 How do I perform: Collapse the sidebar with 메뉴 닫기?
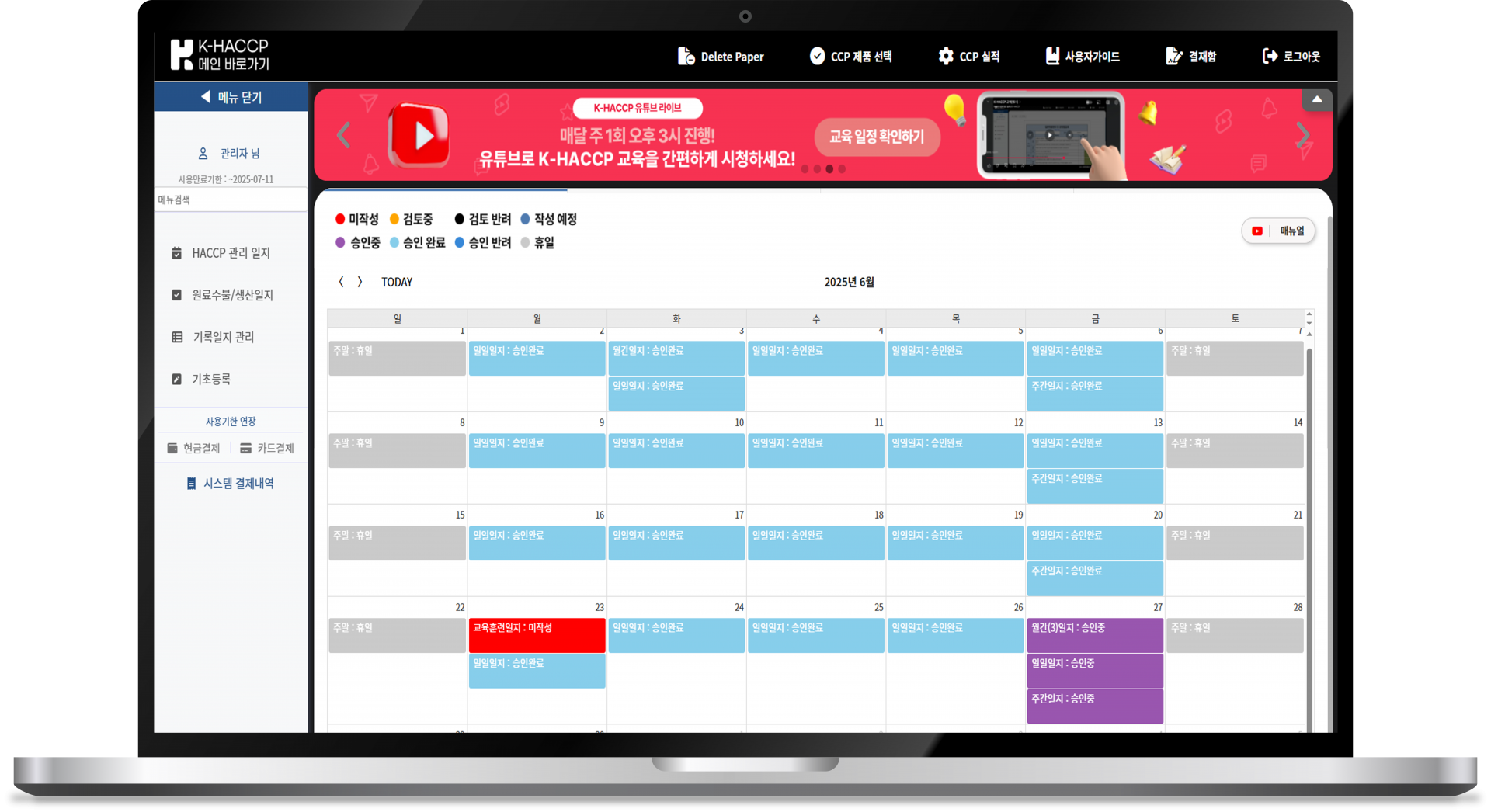click(x=231, y=97)
